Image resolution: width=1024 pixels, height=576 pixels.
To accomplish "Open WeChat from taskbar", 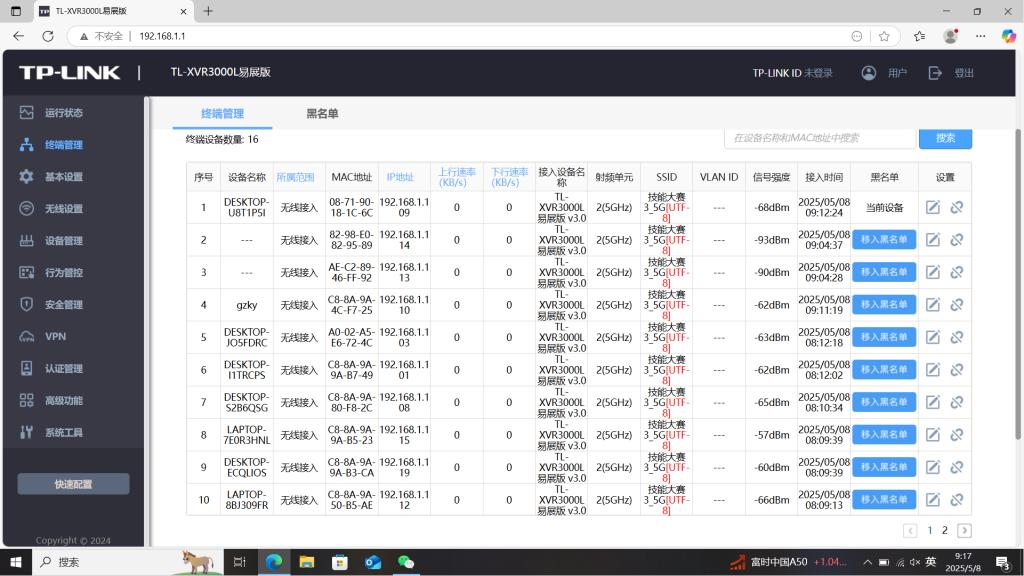I will (406, 562).
